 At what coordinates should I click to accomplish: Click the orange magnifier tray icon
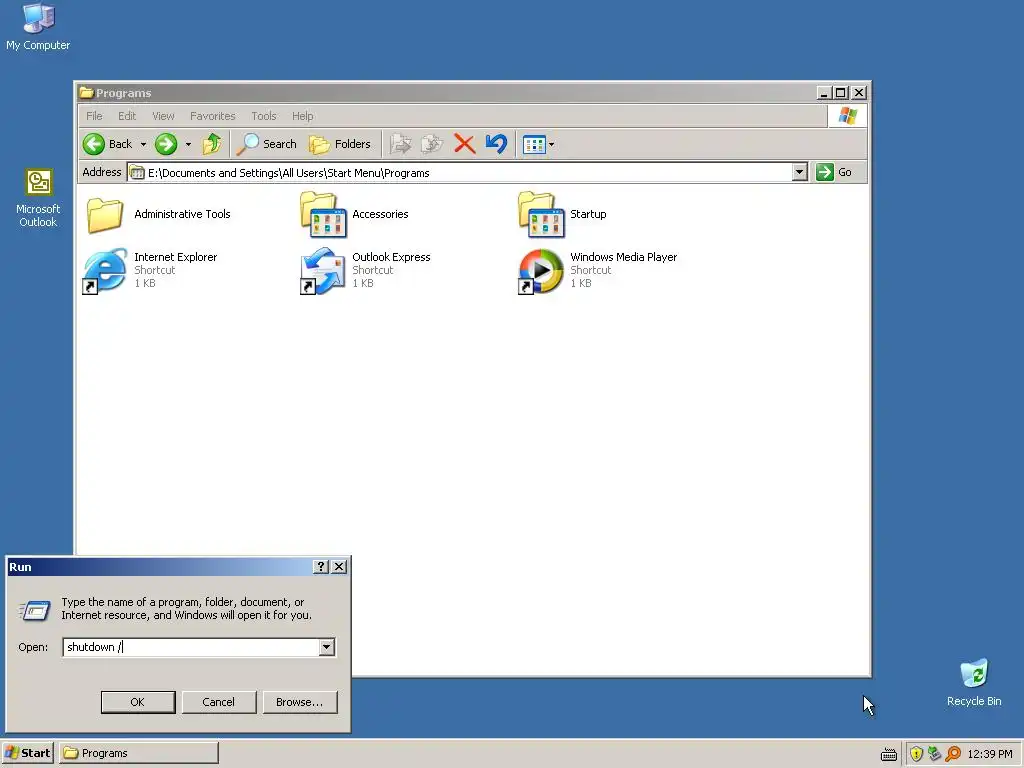click(x=953, y=754)
